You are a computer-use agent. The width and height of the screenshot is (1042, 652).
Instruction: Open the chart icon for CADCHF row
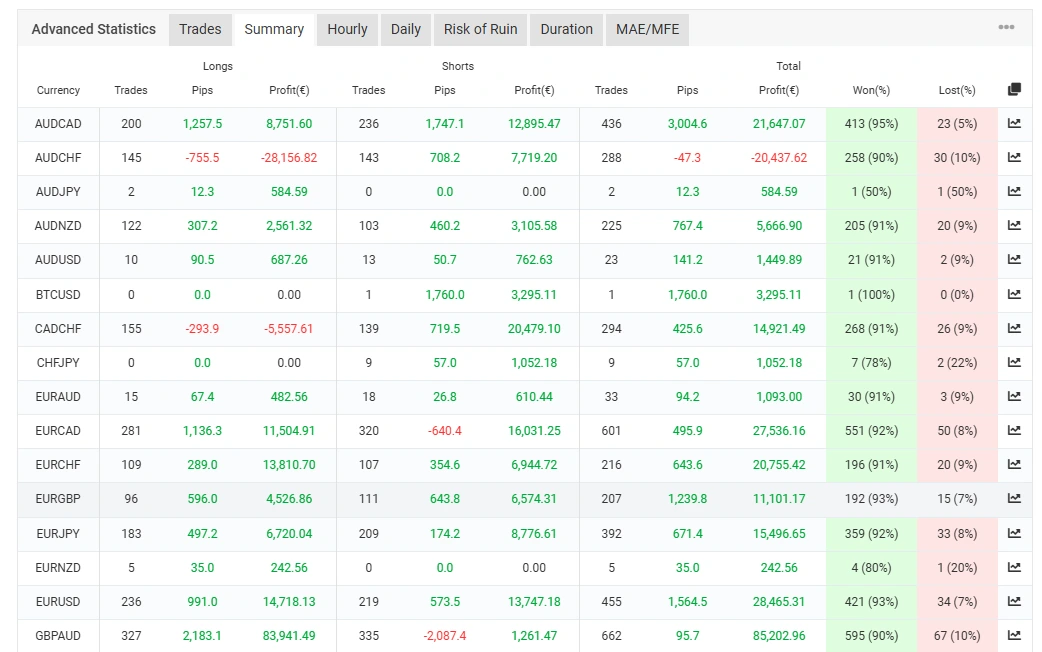(x=1014, y=328)
